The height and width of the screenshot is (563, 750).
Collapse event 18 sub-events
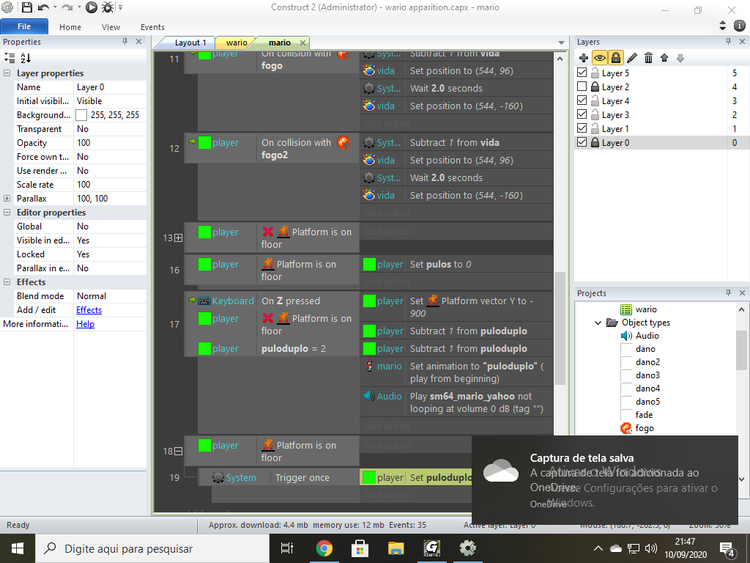click(x=178, y=451)
